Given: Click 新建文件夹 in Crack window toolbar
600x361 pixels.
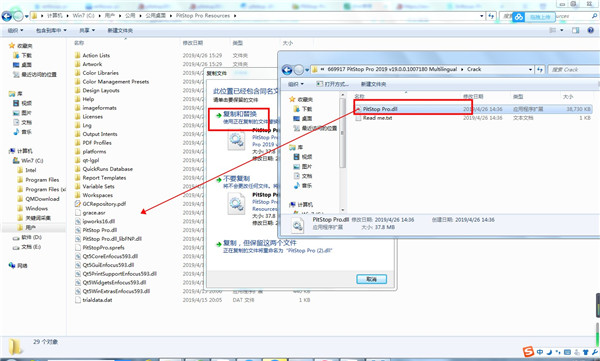Looking at the screenshot, I should pos(373,84).
